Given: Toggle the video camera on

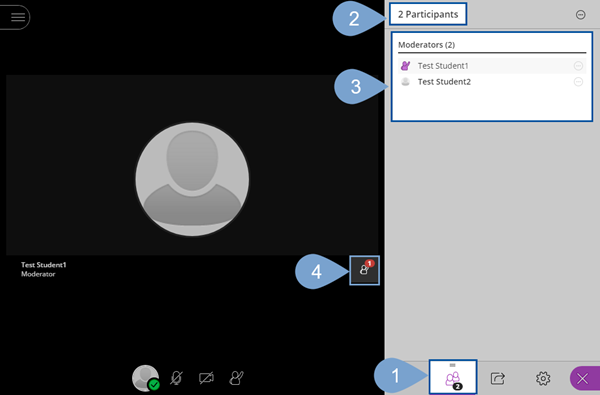Looking at the screenshot, I should pos(206,378).
